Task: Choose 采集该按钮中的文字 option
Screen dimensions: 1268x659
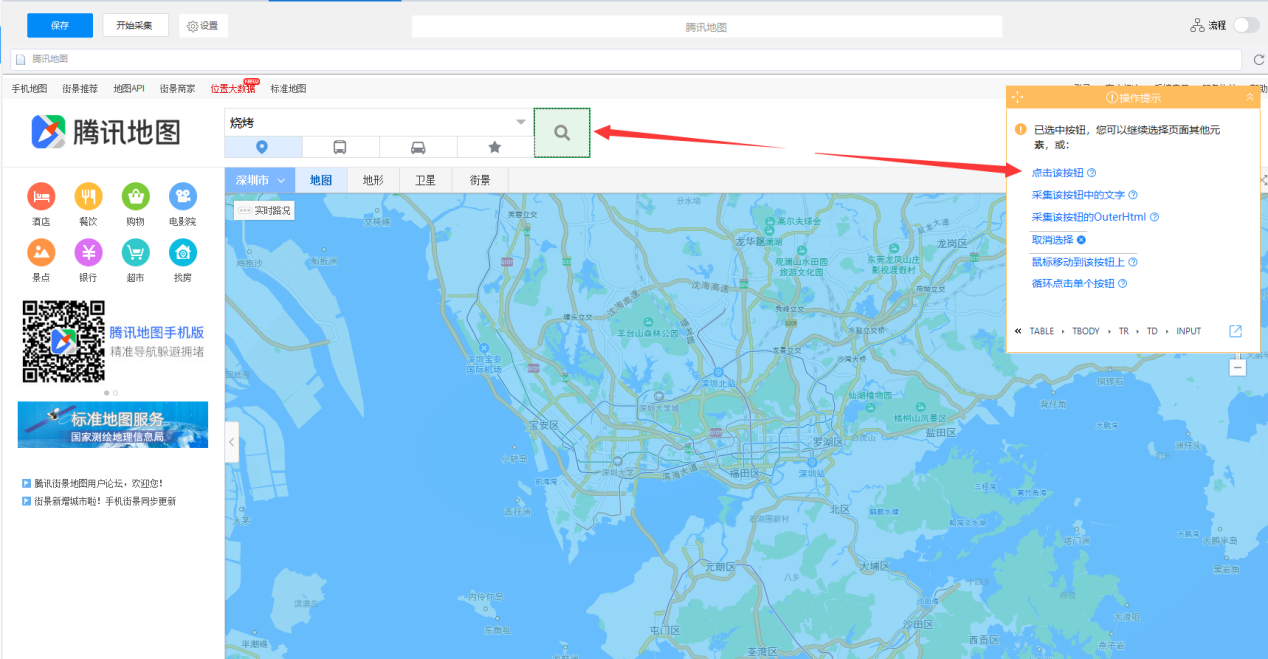Action: point(1078,195)
